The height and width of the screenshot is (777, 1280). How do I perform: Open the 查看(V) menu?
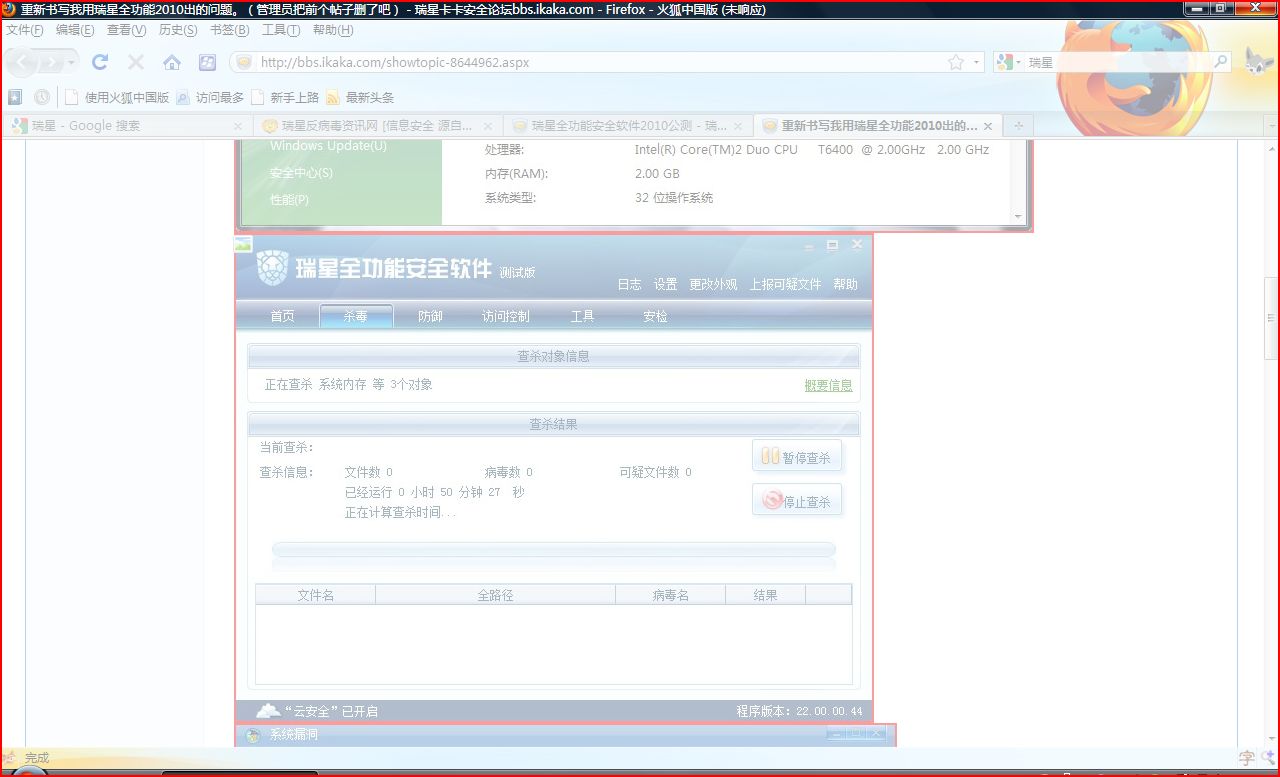tap(127, 30)
